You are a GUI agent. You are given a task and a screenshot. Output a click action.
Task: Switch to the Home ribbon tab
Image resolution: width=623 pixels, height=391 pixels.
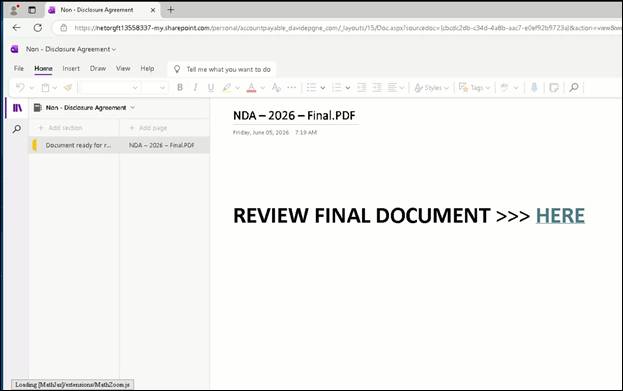pyautogui.click(x=43, y=68)
